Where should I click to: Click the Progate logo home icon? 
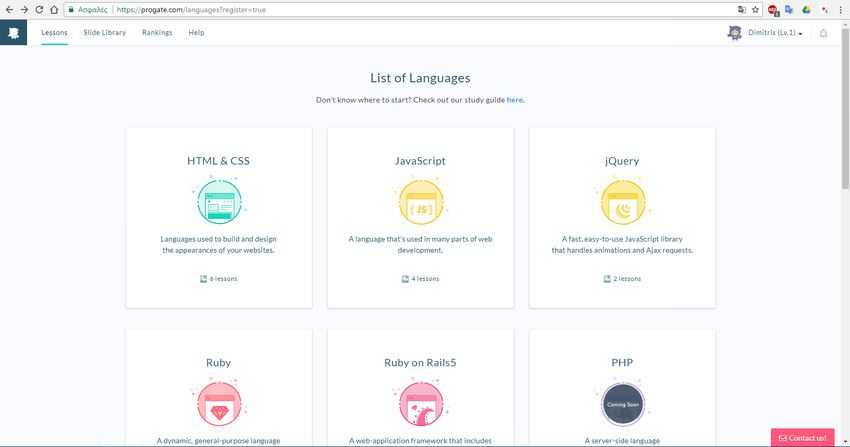[14, 33]
